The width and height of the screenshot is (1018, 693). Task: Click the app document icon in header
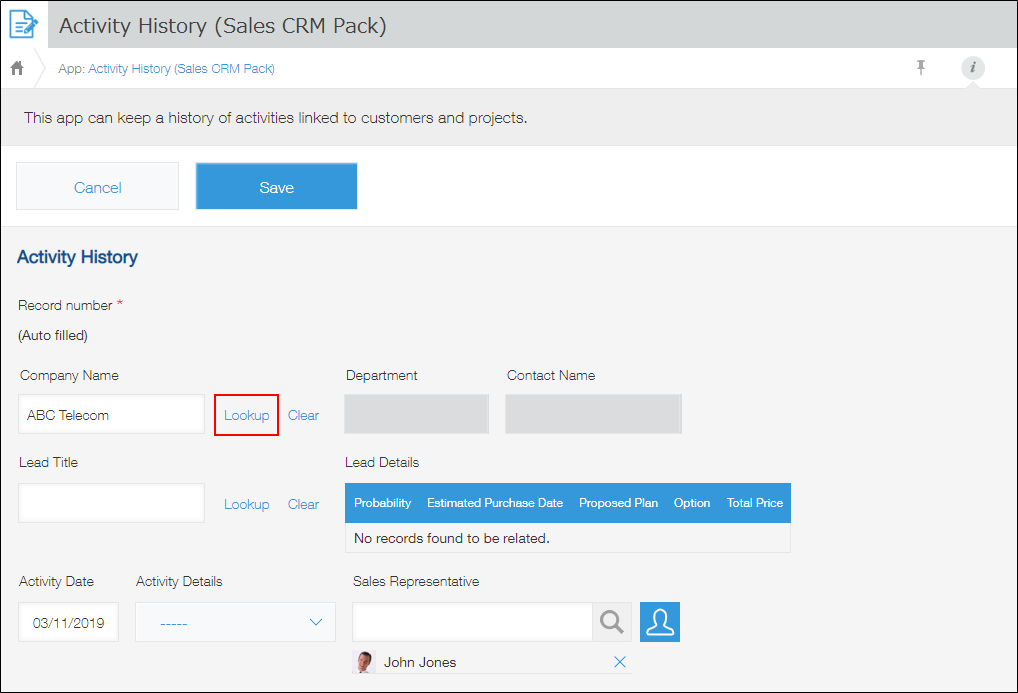click(23, 24)
